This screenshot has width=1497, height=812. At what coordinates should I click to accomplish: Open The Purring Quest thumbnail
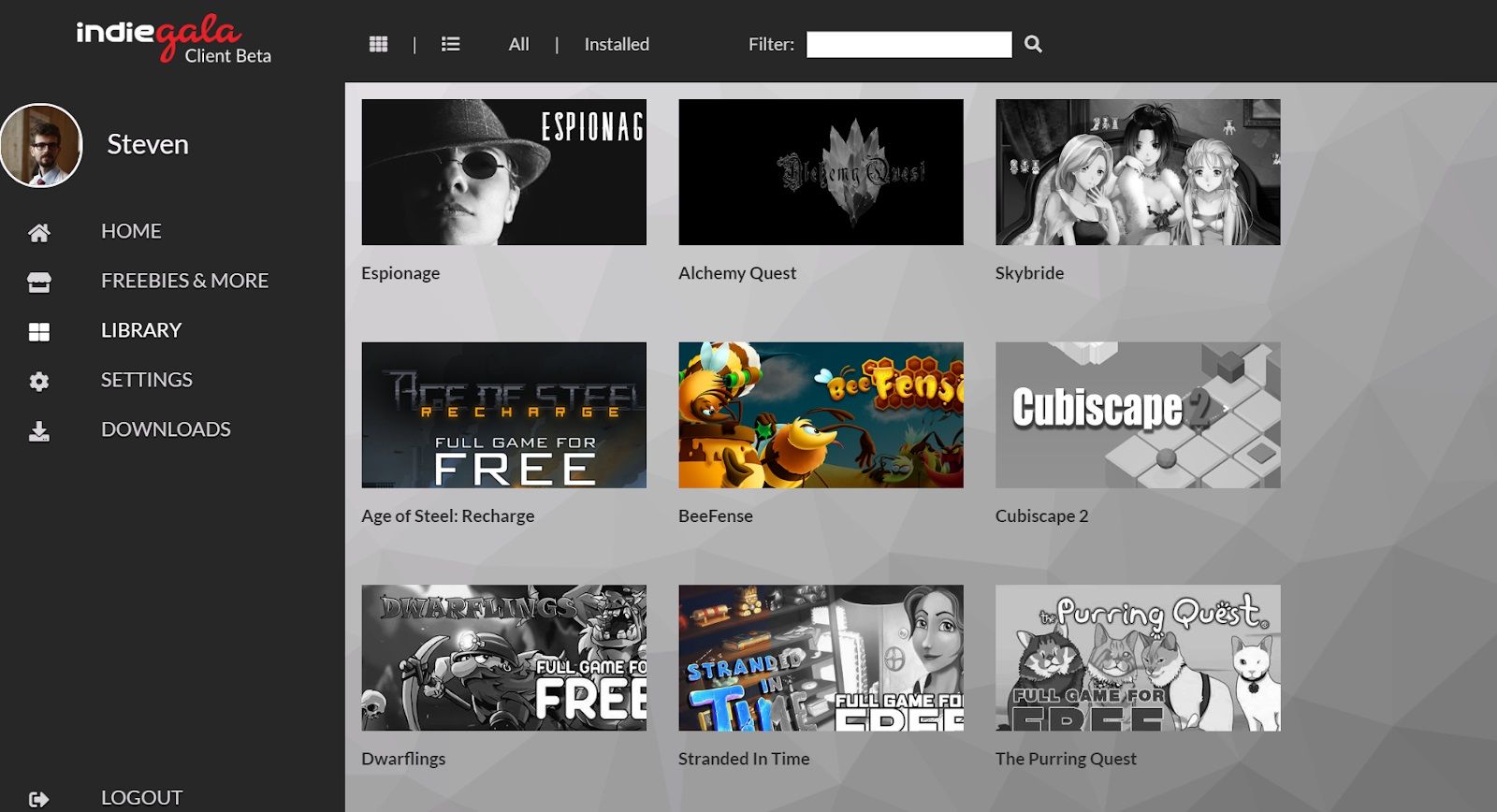click(x=1138, y=659)
